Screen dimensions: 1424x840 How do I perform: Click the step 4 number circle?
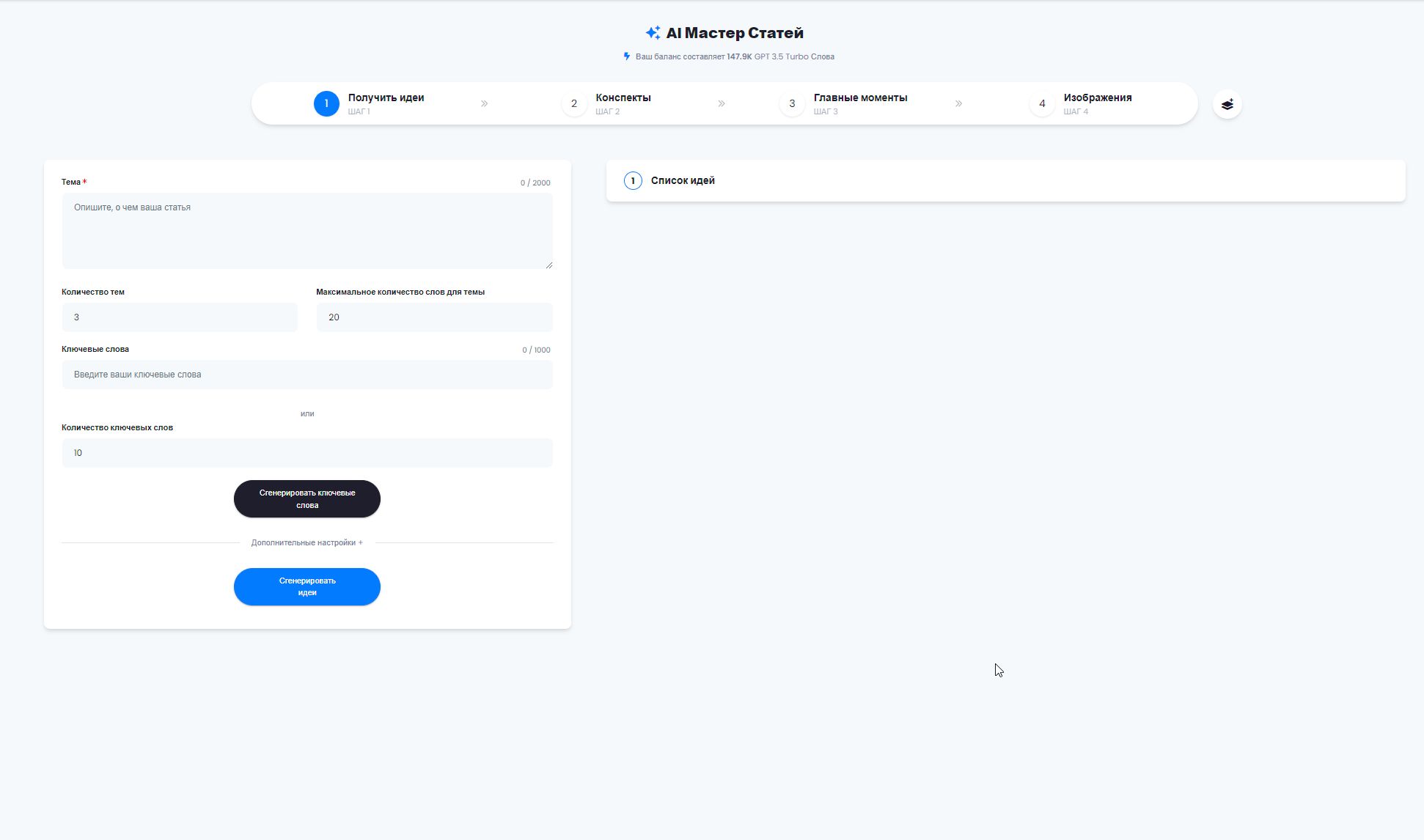pyautogui.click(x=1042, y=103)
